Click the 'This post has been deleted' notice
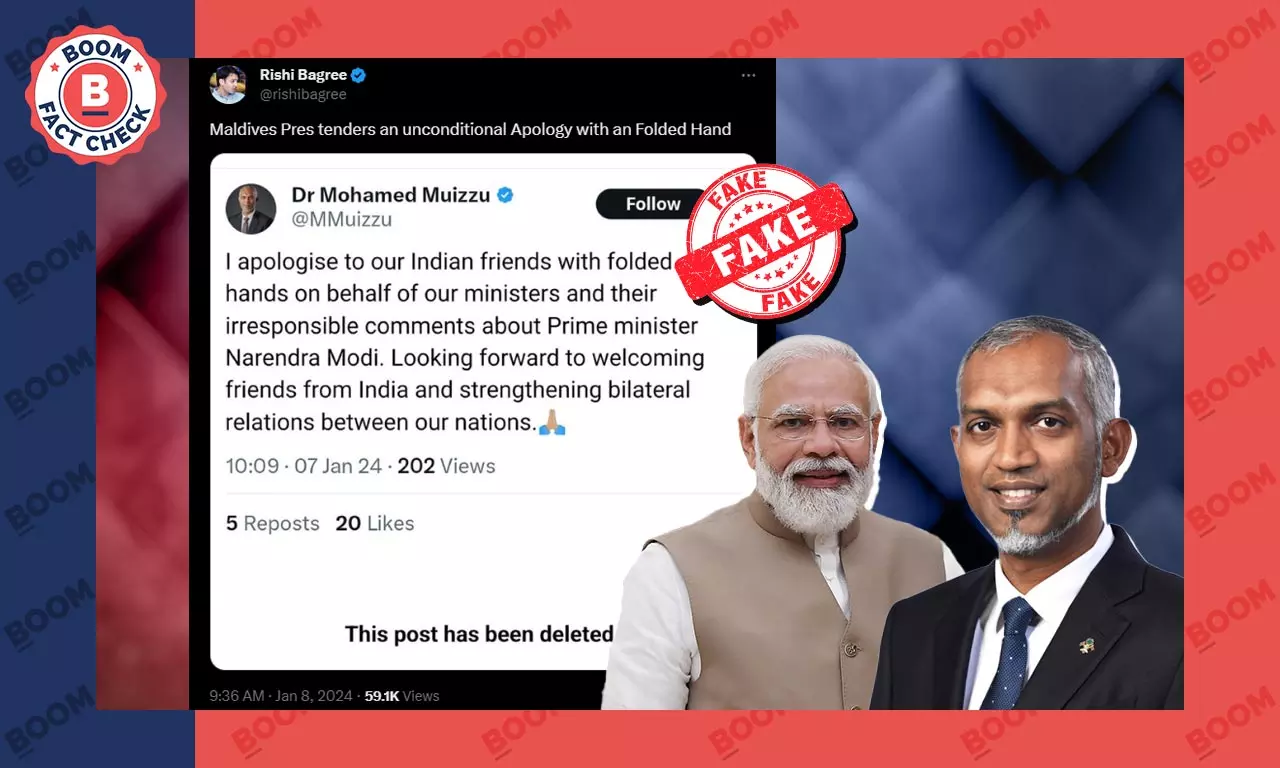This screenshot has width=1280, height=768. click(479, 634)
